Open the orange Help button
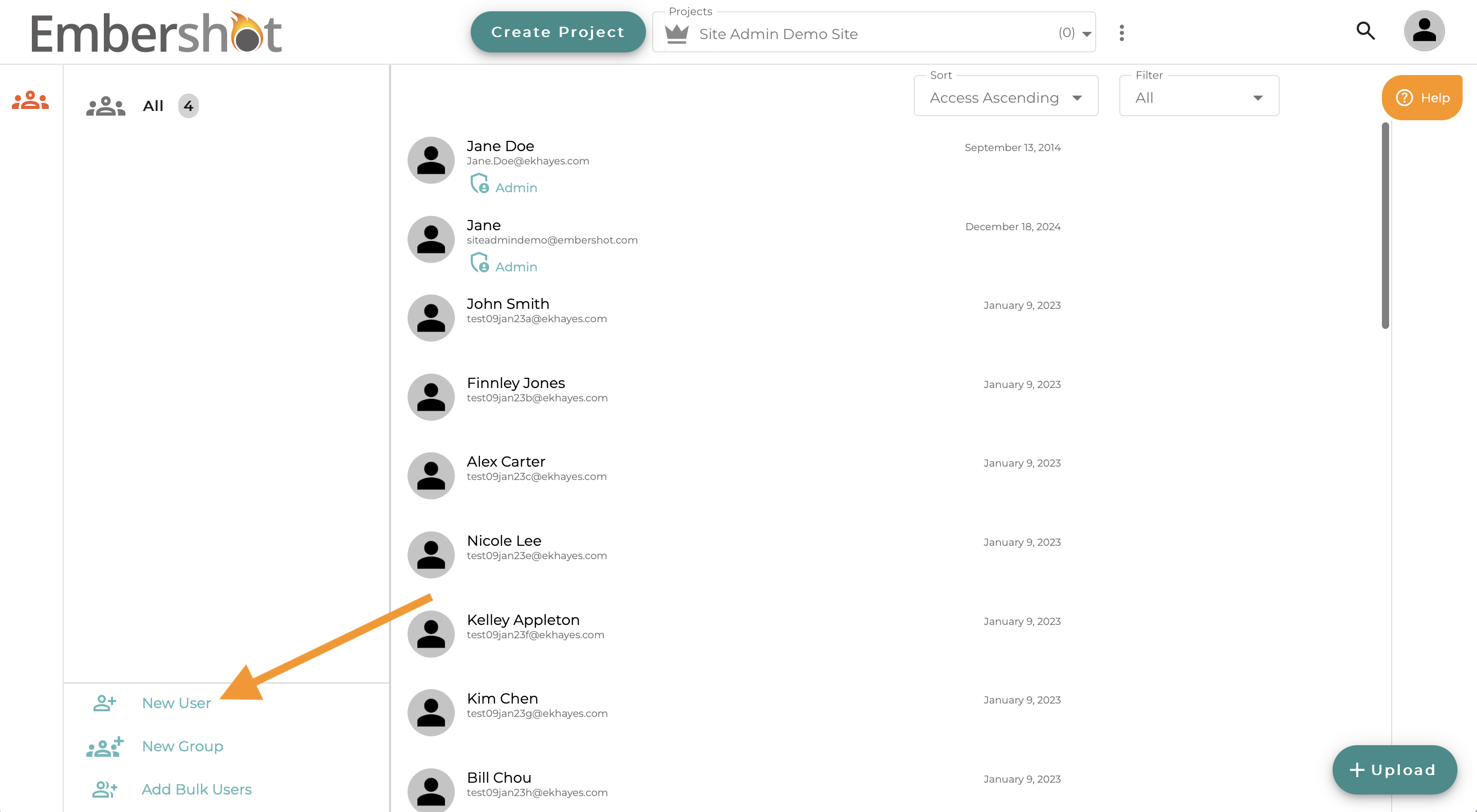Viewport: 1477px width, 812px height. (1422, 98)
